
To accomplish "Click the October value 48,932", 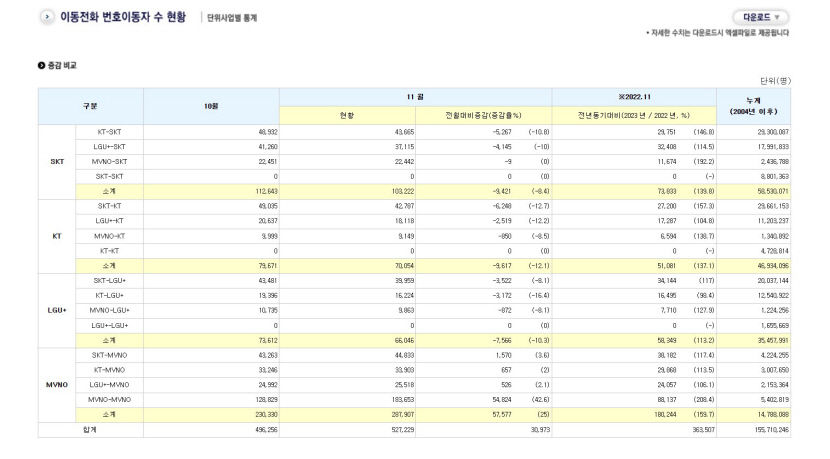I will [268, 132].
